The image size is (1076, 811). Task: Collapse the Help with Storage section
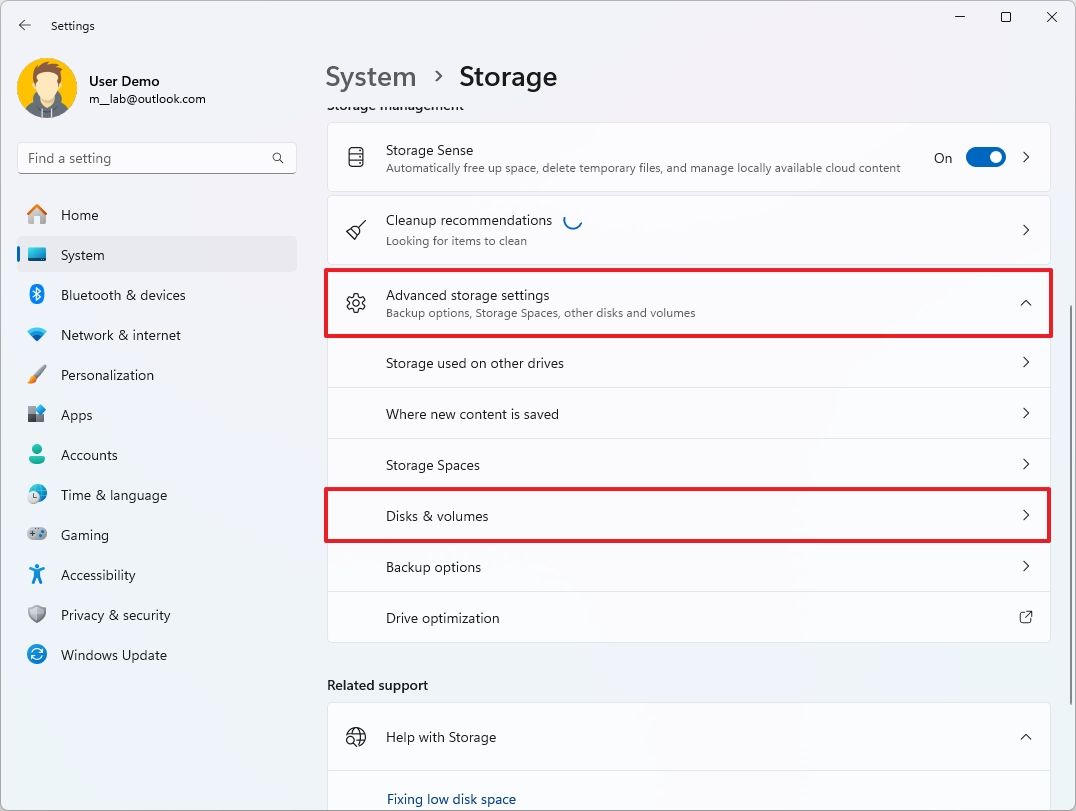(x=1025, y=737)
